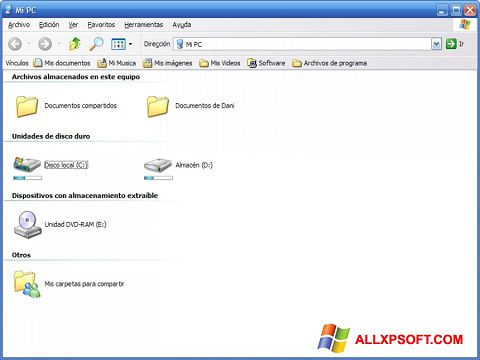Click the Forward navigation arrow
Screen dimensions: 480x360
point(45,44)
